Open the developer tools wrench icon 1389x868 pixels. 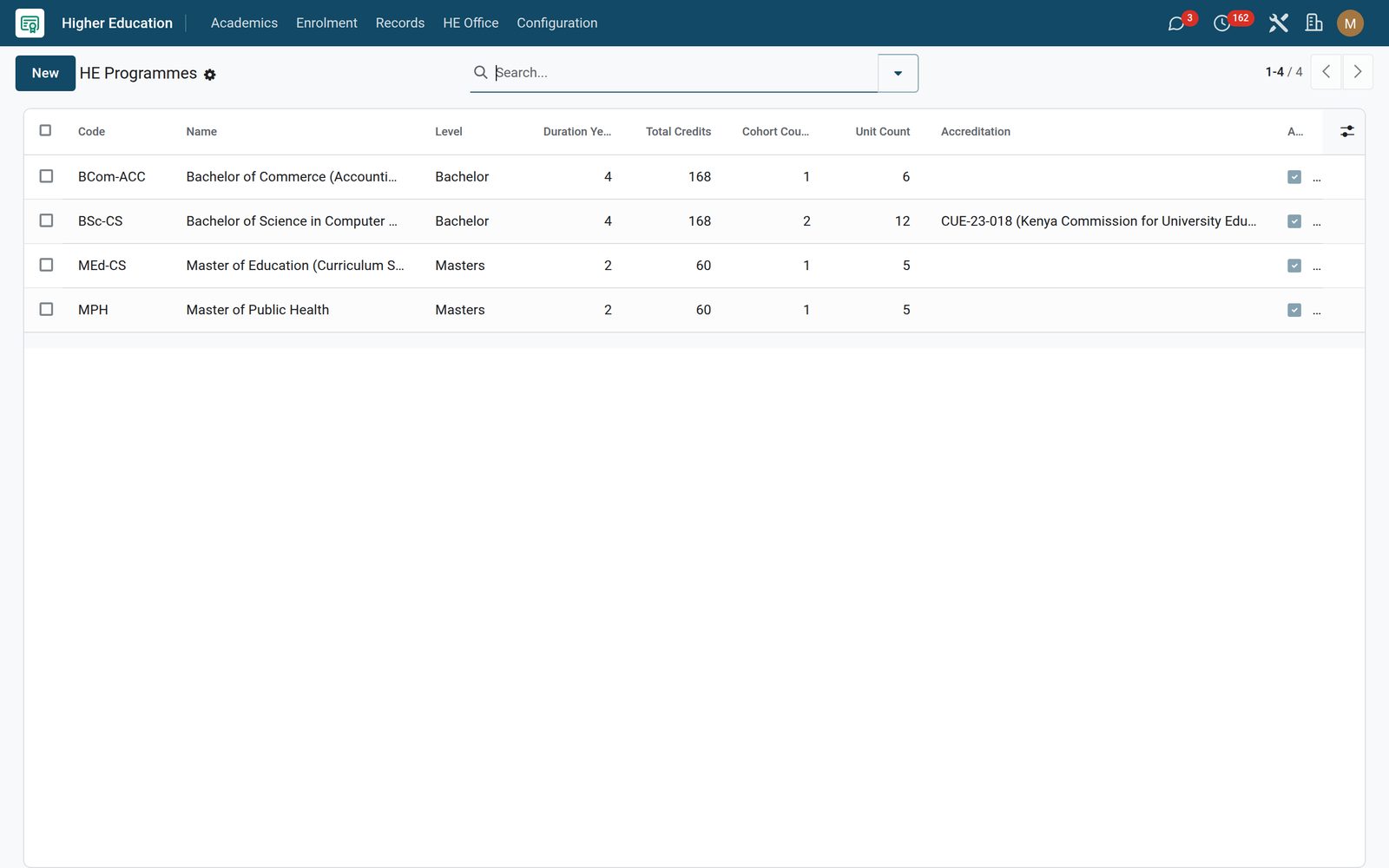point(1278,23)
